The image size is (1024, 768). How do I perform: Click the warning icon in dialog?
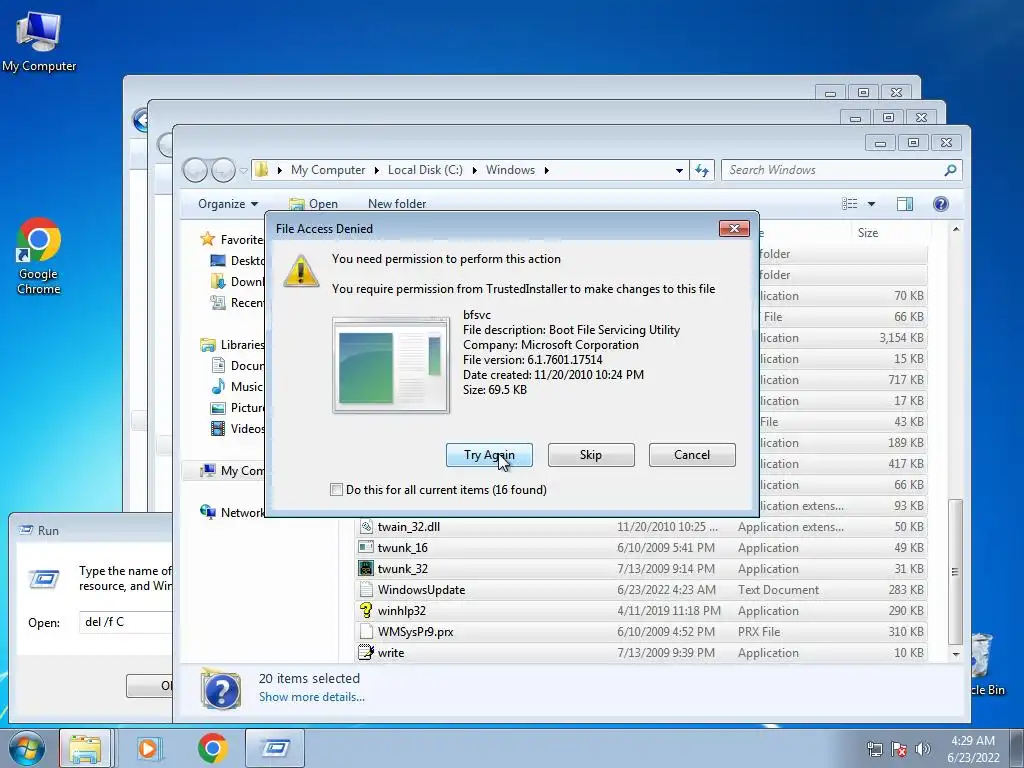[x=300, y=270]
